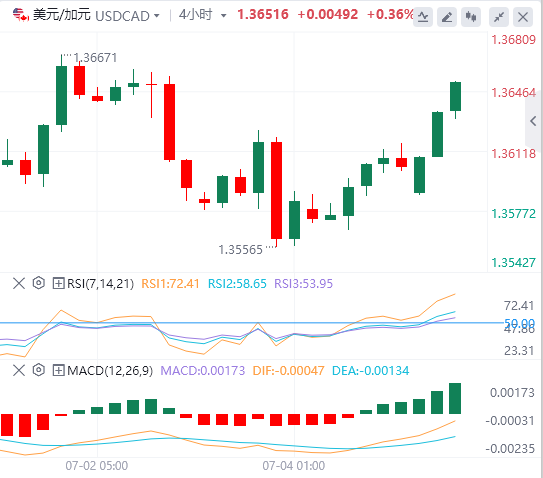Select the 07-02 05:00 time axis label
Image resolution: width=543 pixels, height=478 pixels.
[x=97, y=466]
